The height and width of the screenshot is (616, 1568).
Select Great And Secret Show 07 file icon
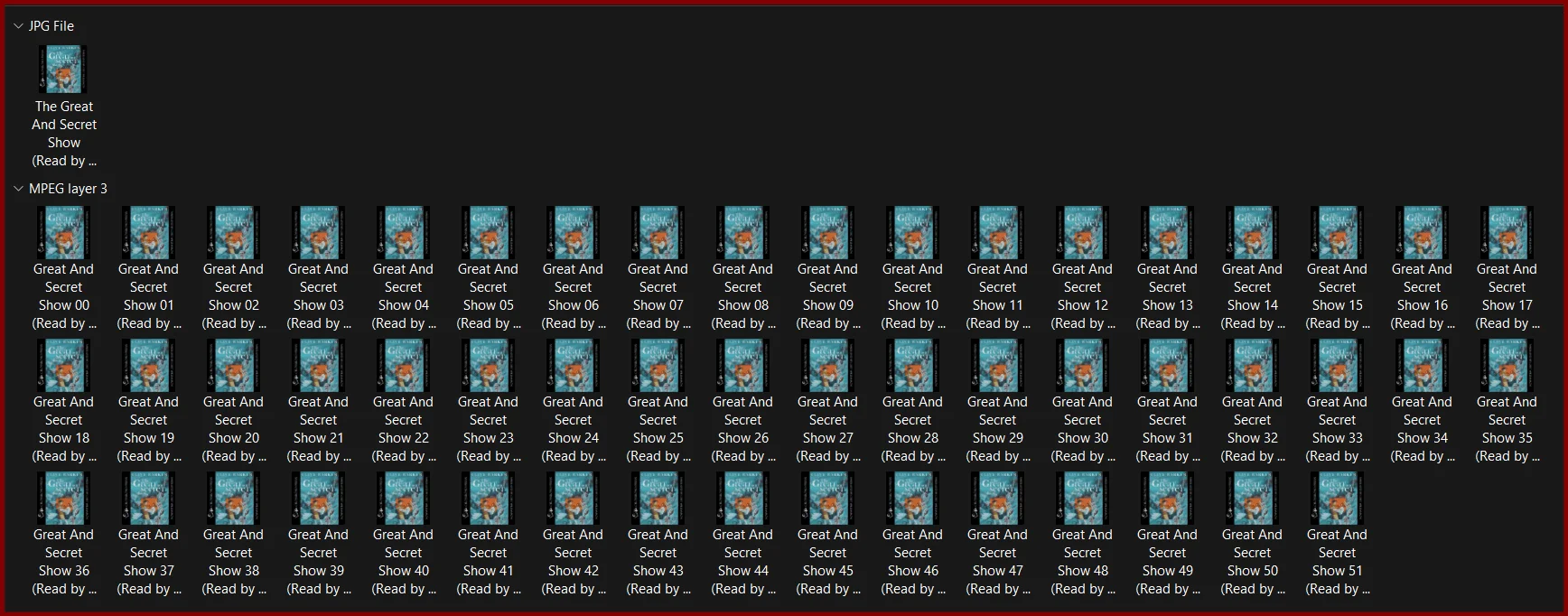(658, 232)
